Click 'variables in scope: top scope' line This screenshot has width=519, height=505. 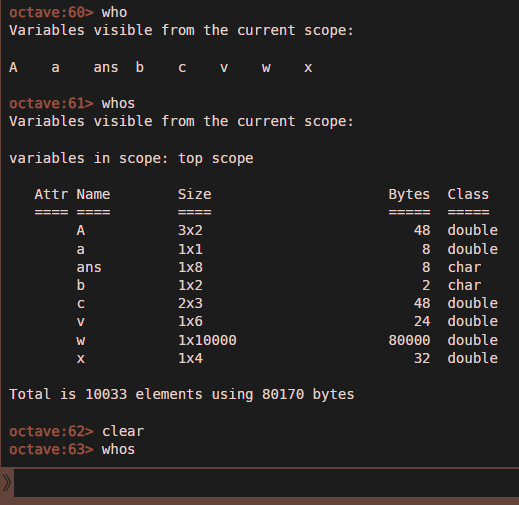click(x=131, y=159)
